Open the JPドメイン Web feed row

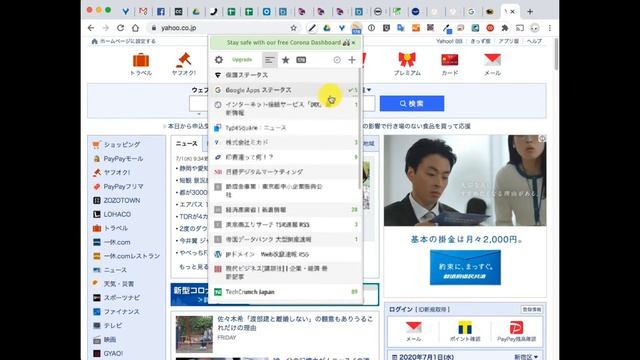[285, 254]
